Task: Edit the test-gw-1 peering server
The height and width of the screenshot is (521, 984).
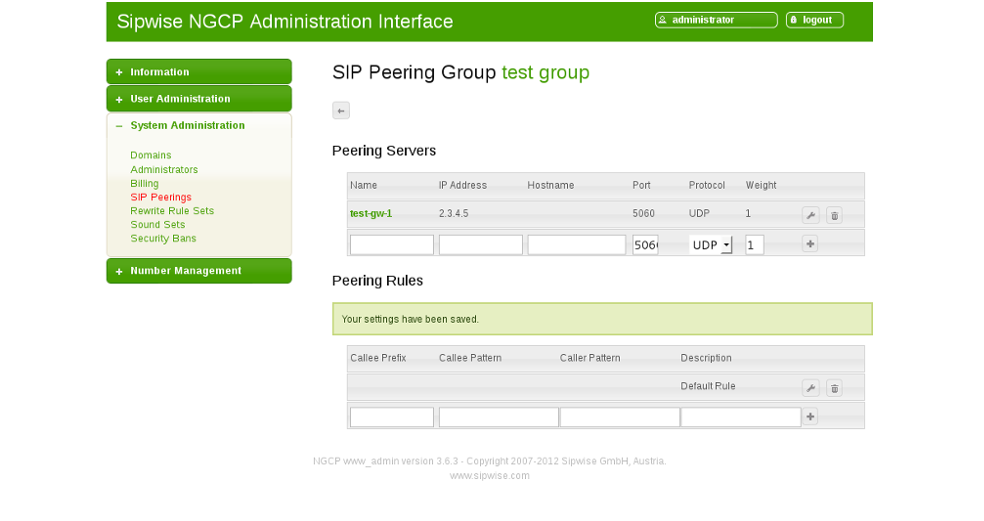Action: (x=810, y=215)
